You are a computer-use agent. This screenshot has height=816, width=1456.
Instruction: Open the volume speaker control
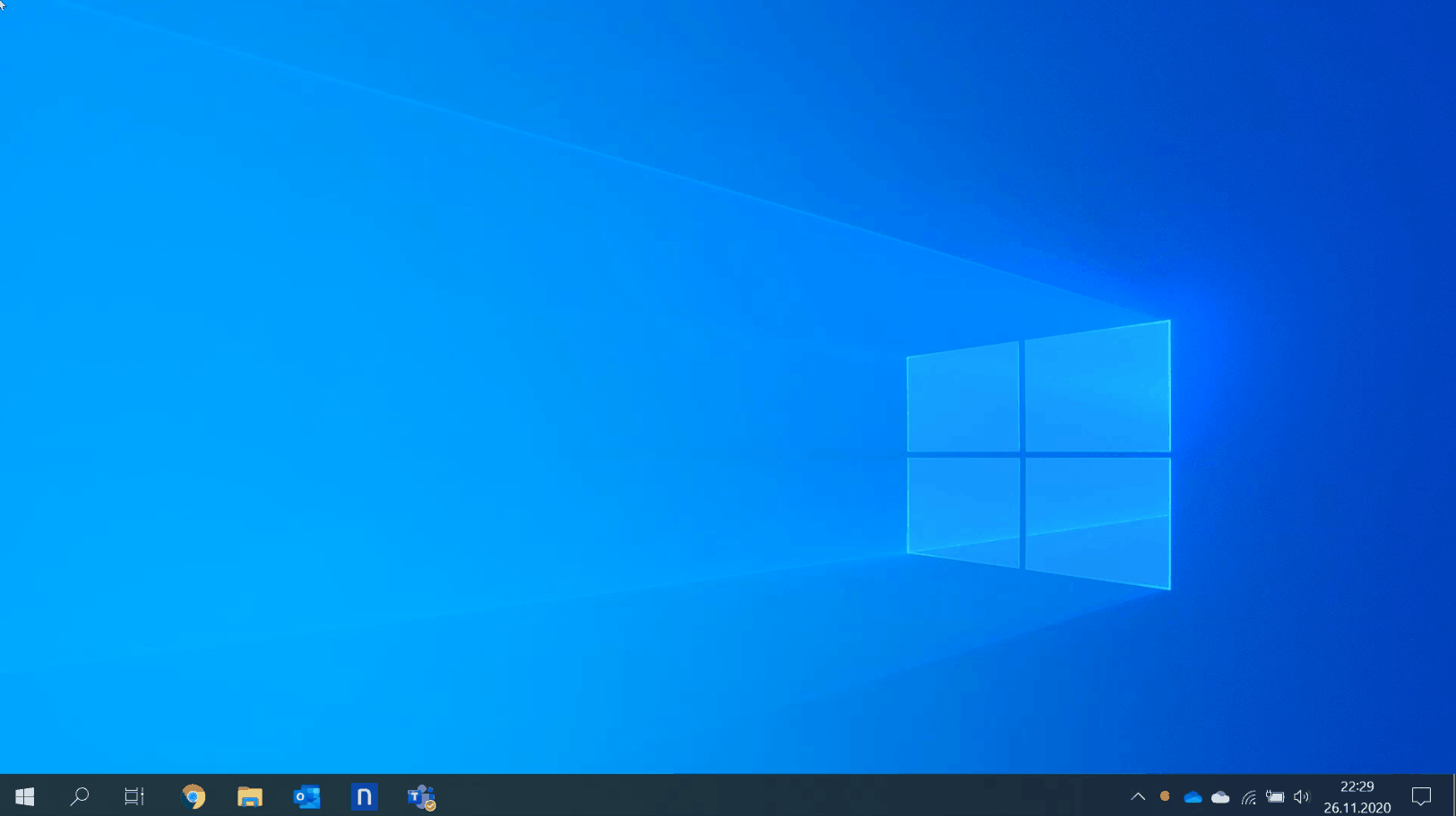1302,796
